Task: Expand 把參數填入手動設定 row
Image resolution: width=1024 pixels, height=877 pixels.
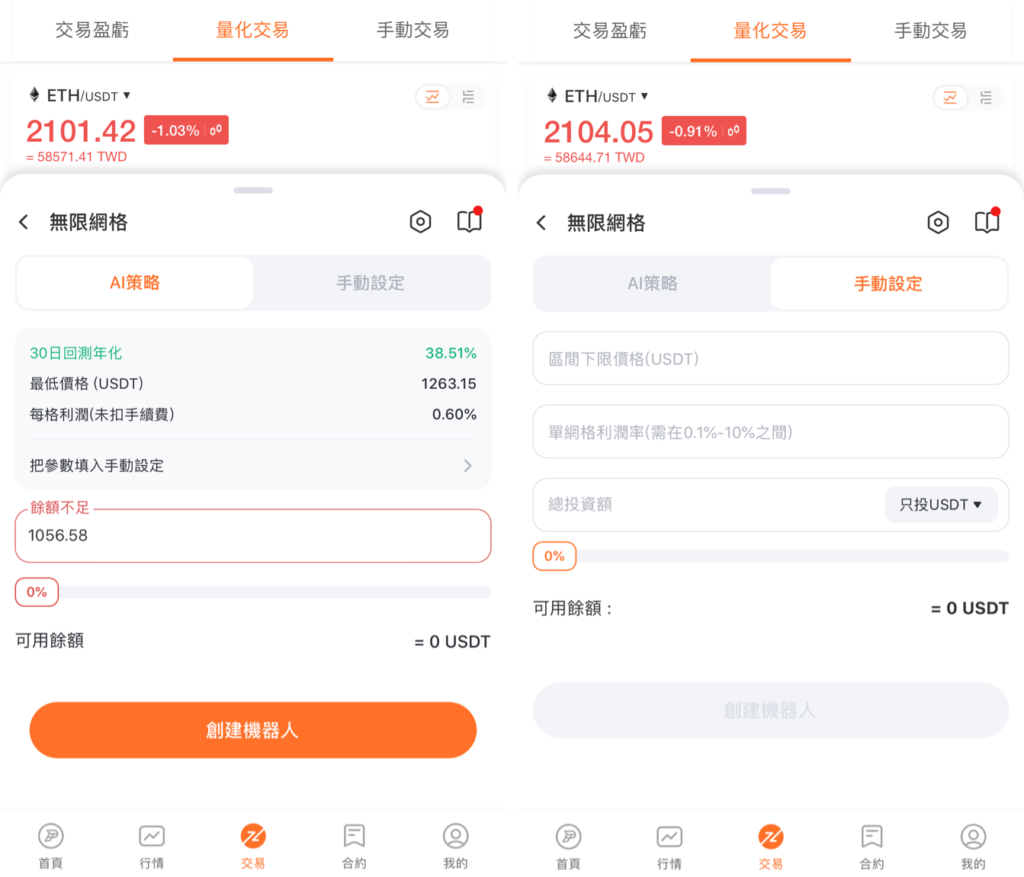Action: [253, 466]
